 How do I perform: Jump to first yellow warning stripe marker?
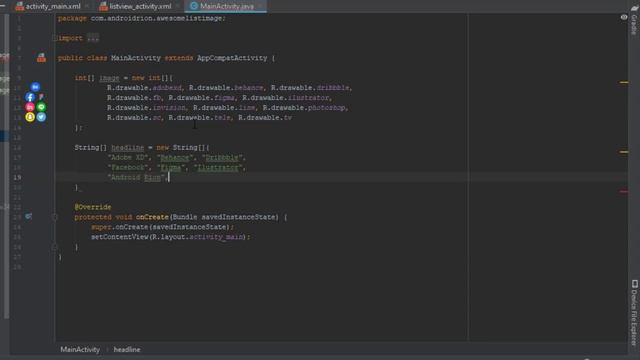(624, 82)
